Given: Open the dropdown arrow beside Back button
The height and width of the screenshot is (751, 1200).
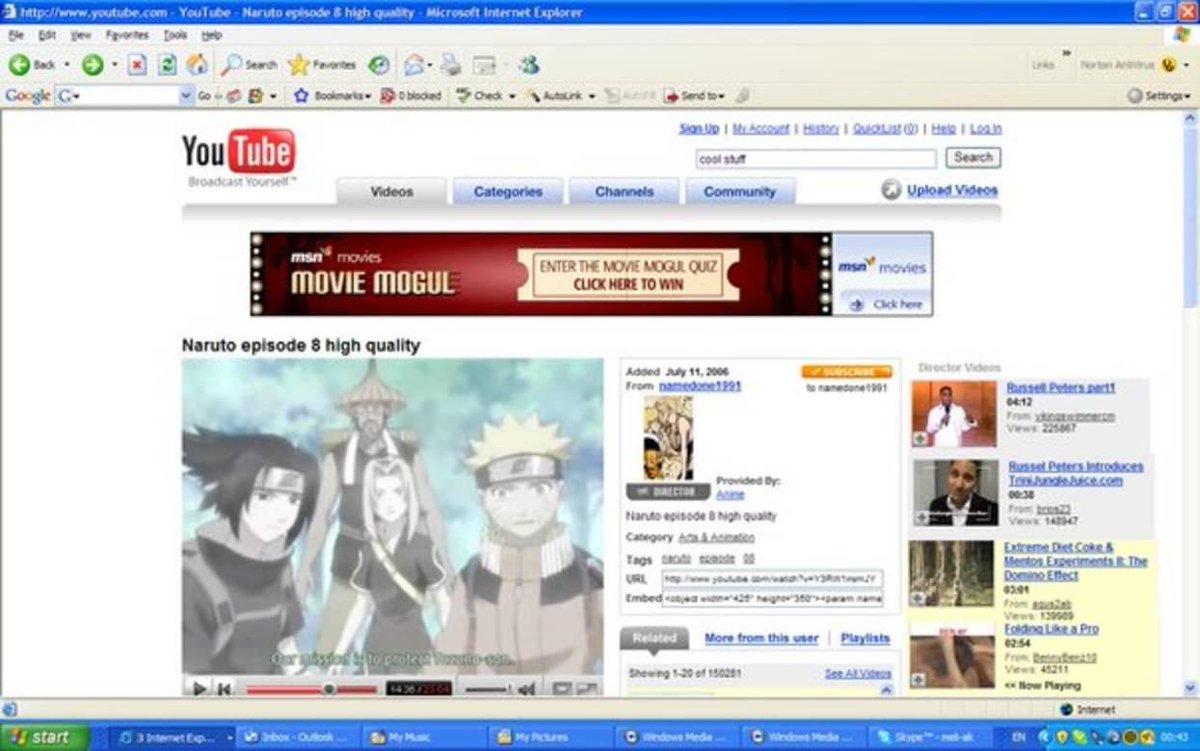Looking at the screenshot, I should coord(67,65).
